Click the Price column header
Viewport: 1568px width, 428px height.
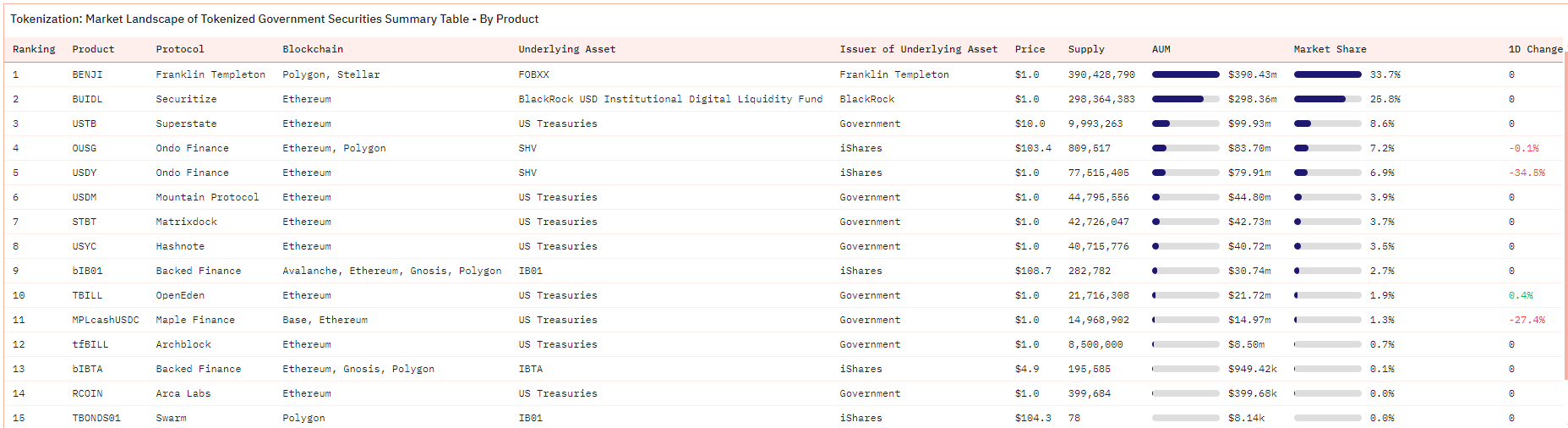[1030, 49]
